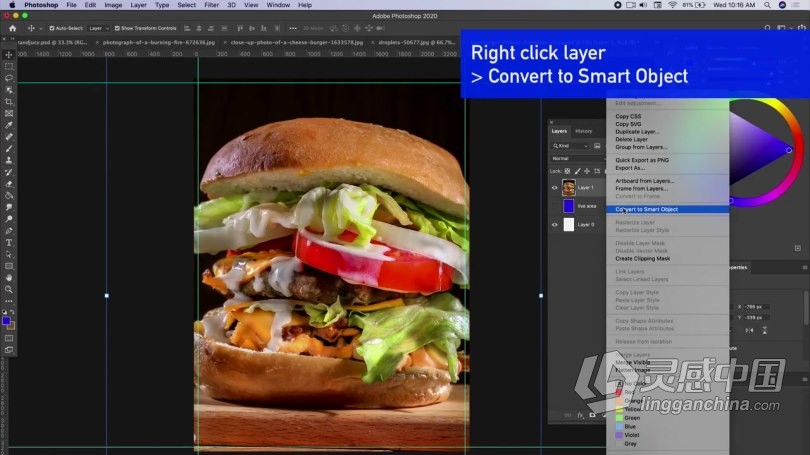Click the blue foreground color swatch
This screenshot has width=810, height=455.
(x=7, y=321)
